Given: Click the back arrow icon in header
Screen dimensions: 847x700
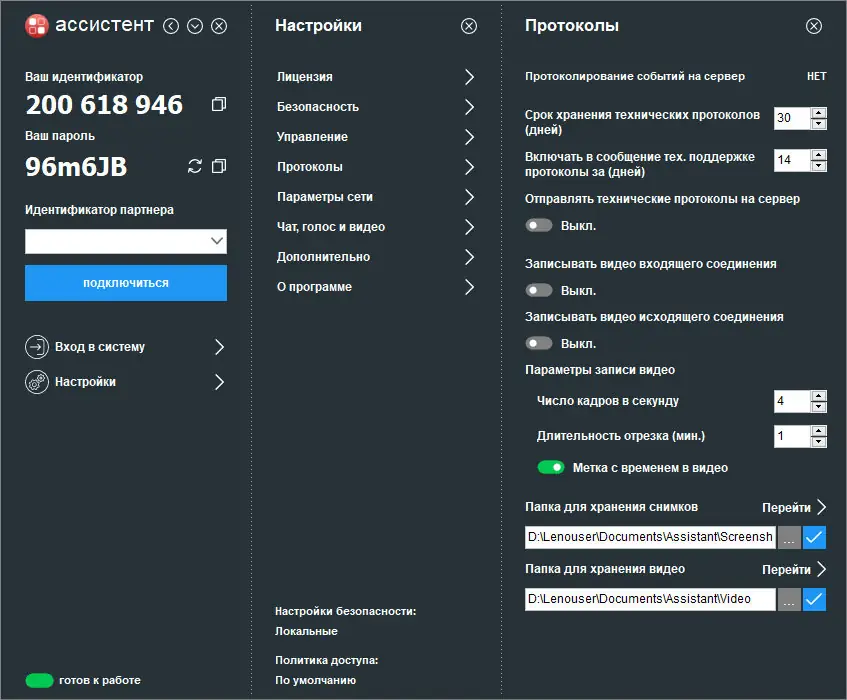Looking at the screenshot, I should 171,26.
